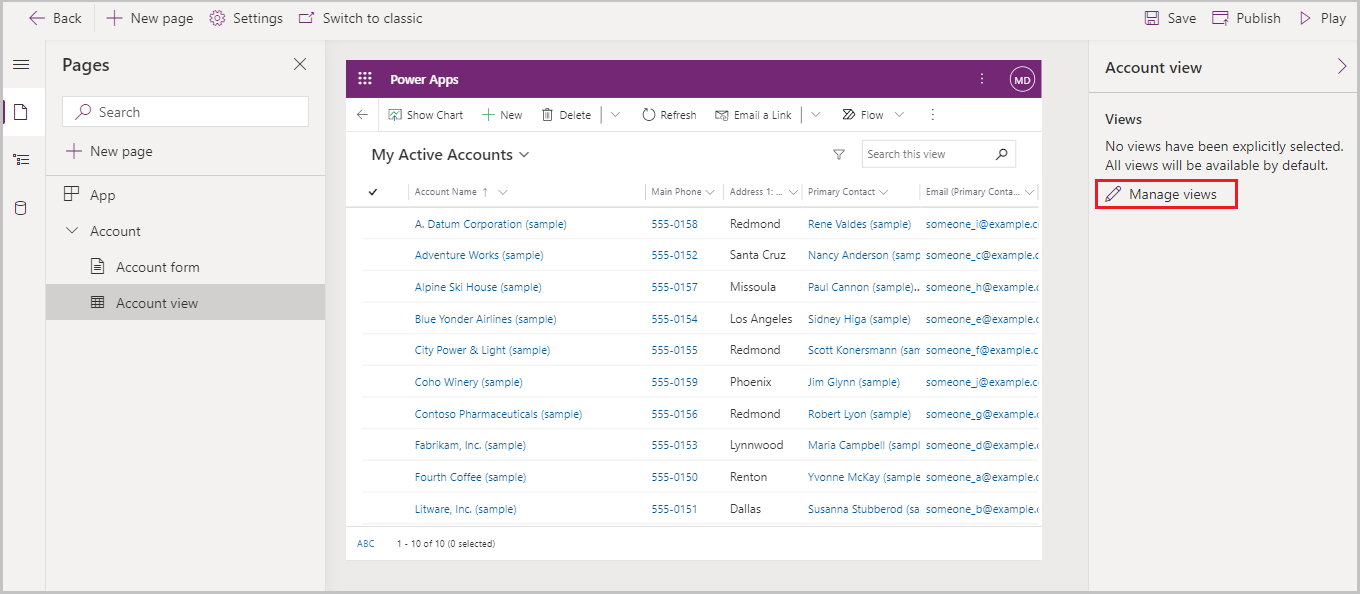Click the Delete icon in command bar
1360x594 pixels.
547,114
